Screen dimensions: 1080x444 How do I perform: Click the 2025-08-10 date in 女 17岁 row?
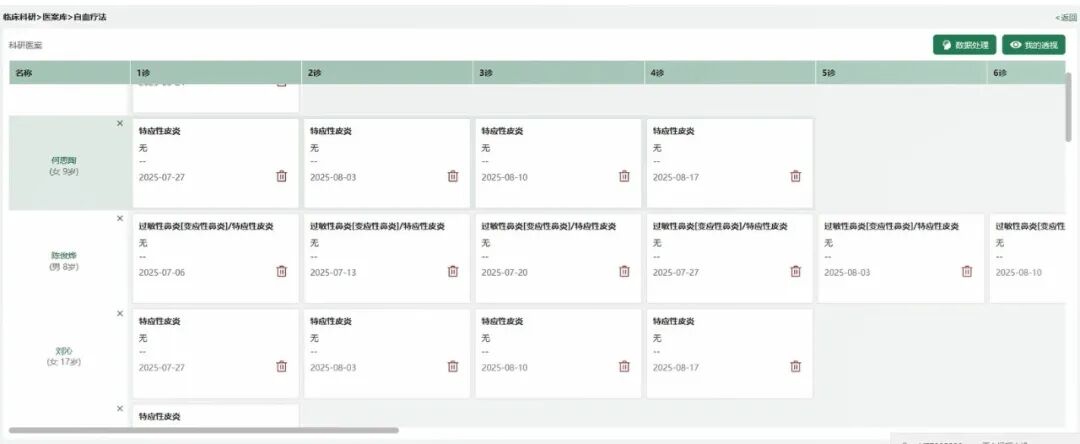point(504,367)
